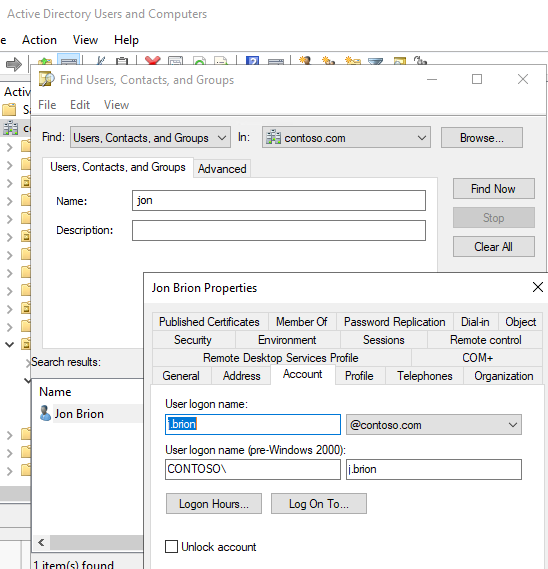The height and width of the screenshot is (569, 548).
Task: Switch to Published Certificates tab
Action: [x=209, y=322]
